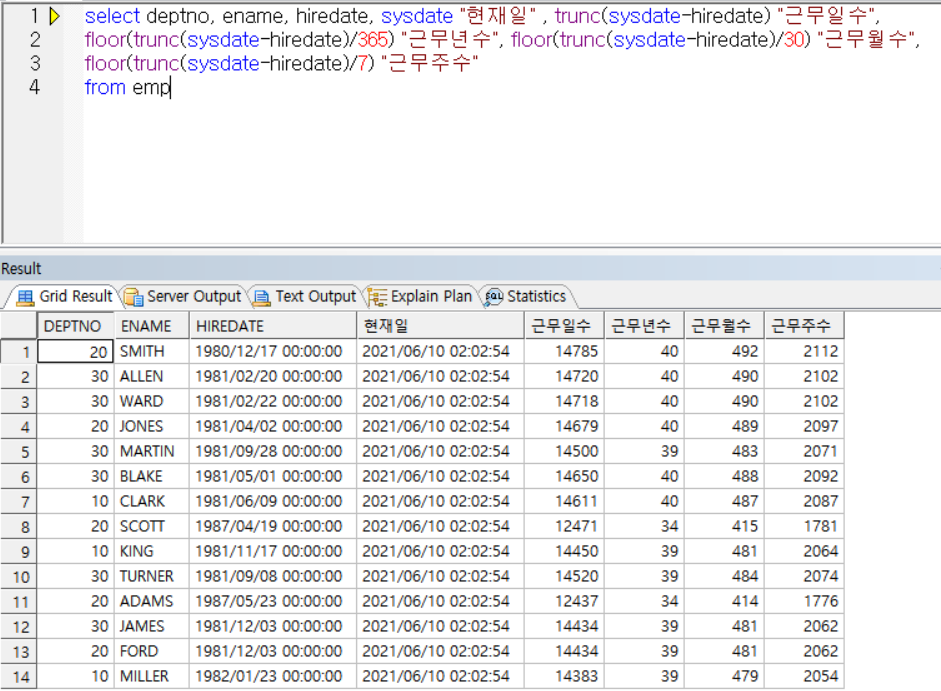941x691 pixels.
Task: Click the JAMES name cell
Action: tap(152, 626)
